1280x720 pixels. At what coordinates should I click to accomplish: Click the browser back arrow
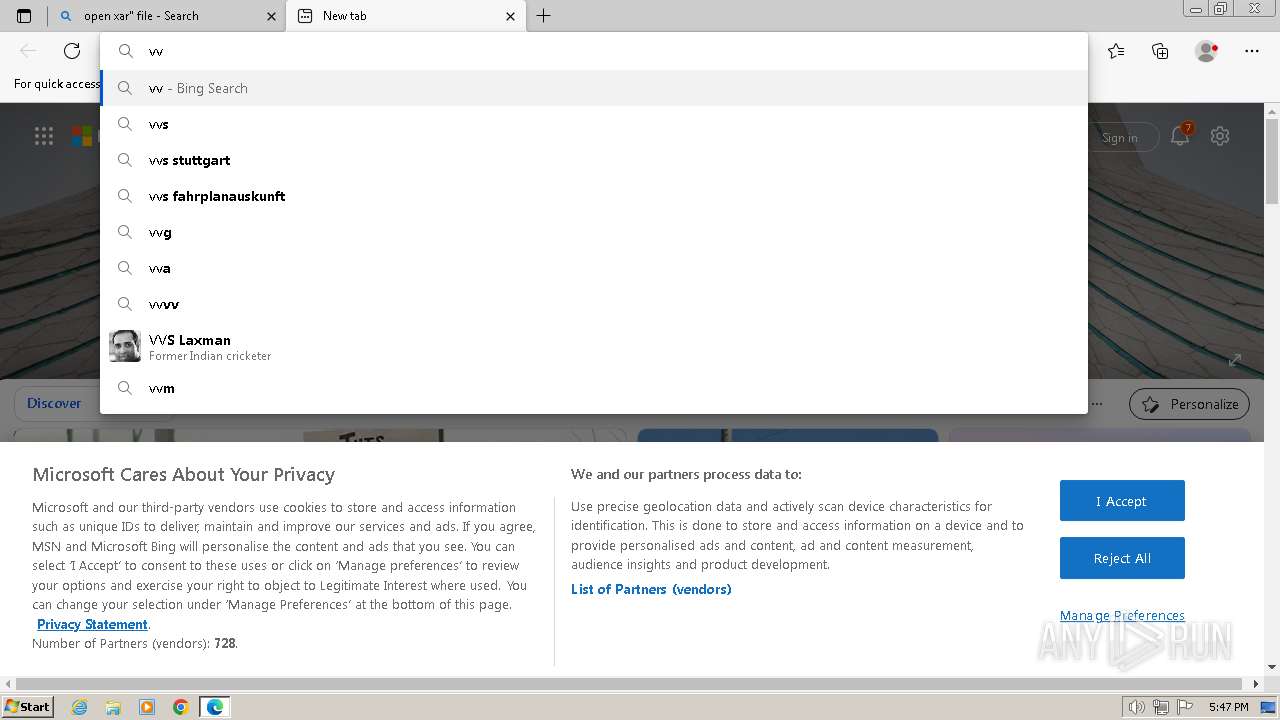click(28, 51)
